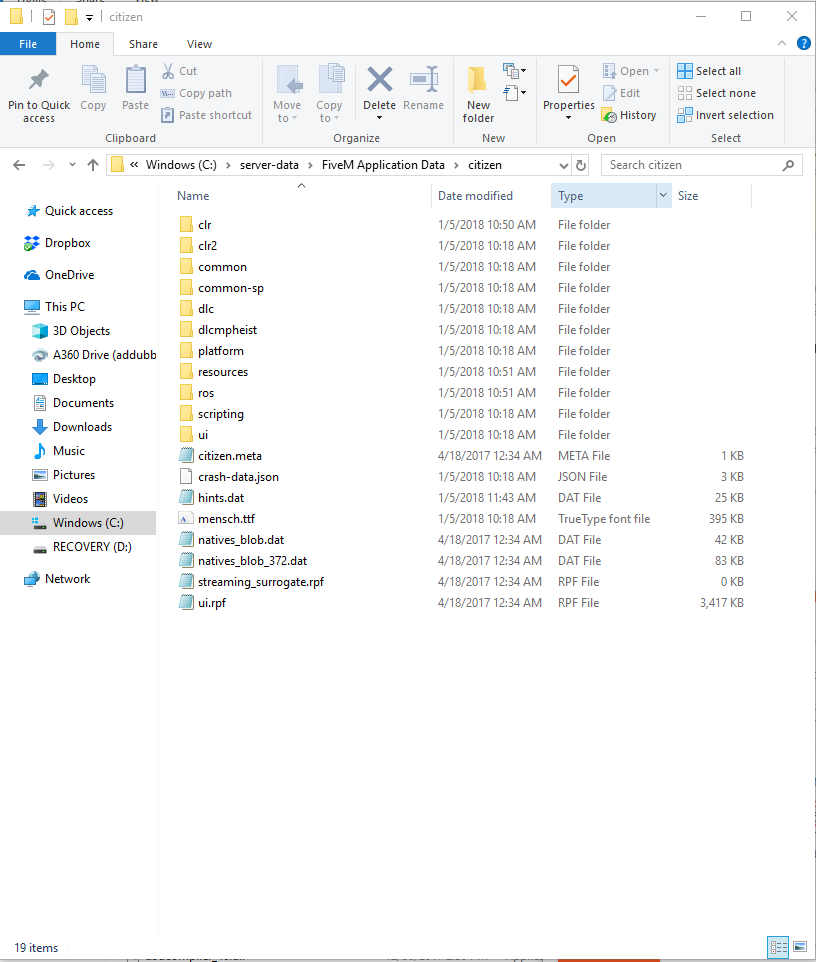
Task: Click Select none in the ribbon
Action: pos(717,93)
